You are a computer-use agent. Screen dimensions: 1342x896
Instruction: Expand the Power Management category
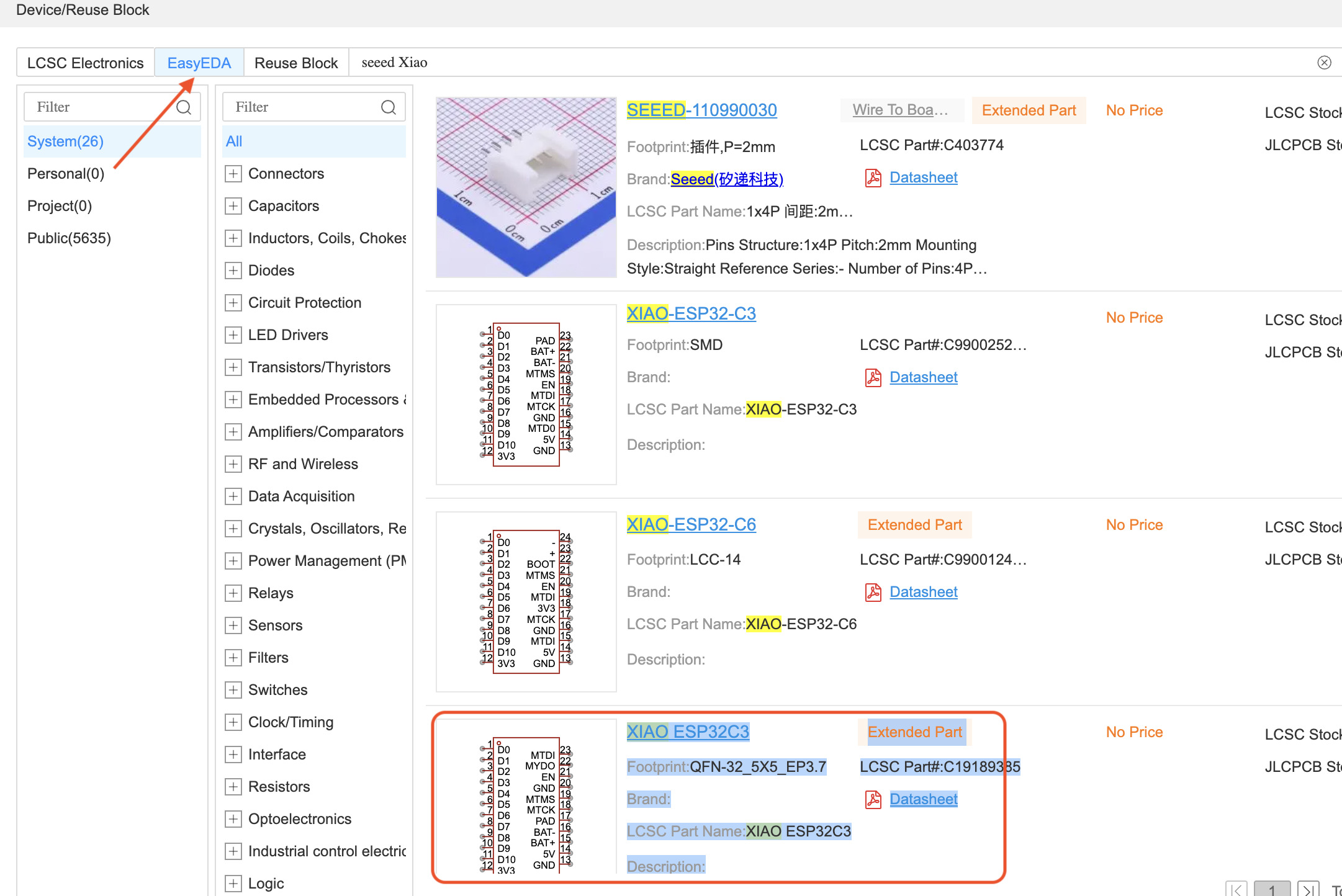click(233, 561)
